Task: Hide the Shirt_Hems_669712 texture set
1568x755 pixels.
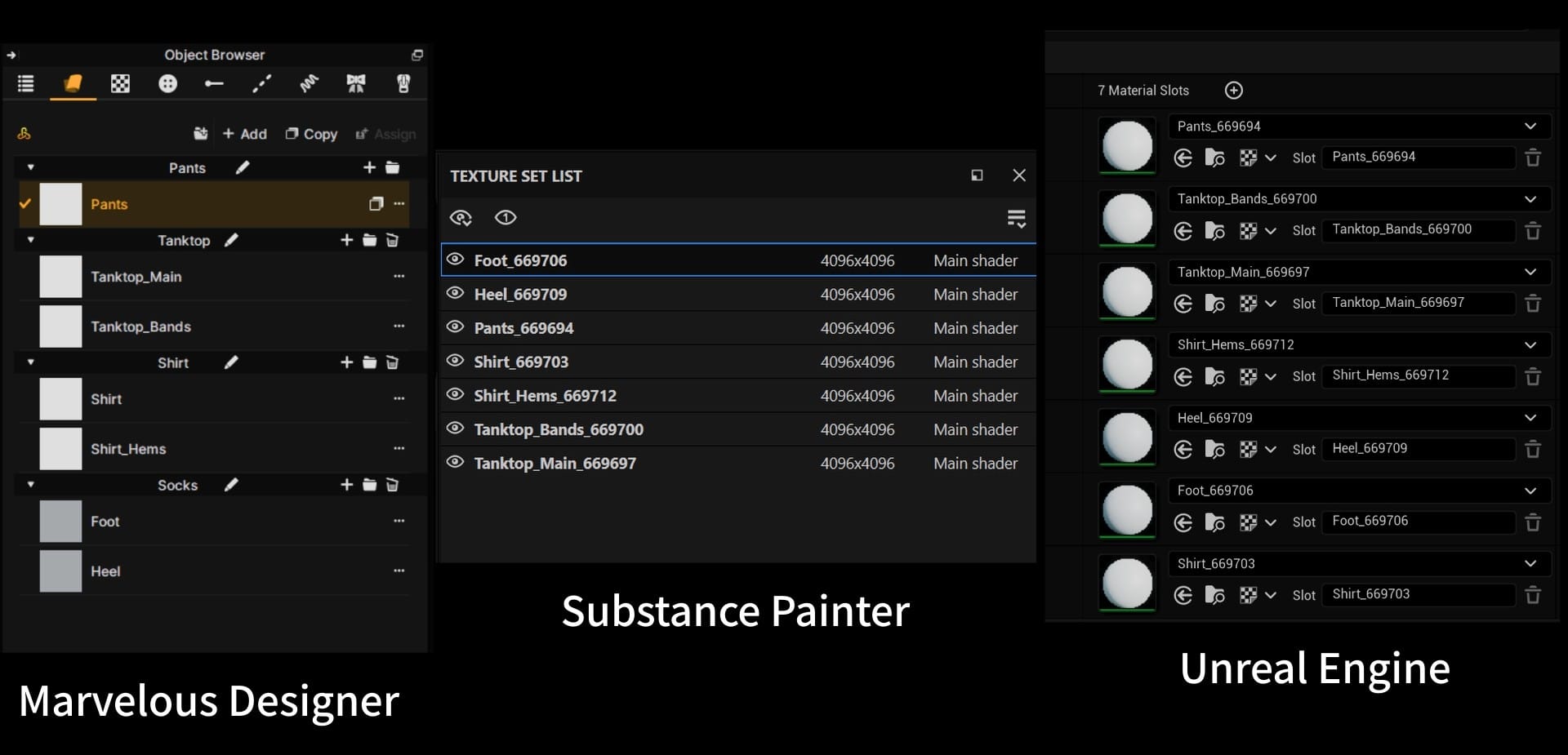Action: tap(455, 395)
